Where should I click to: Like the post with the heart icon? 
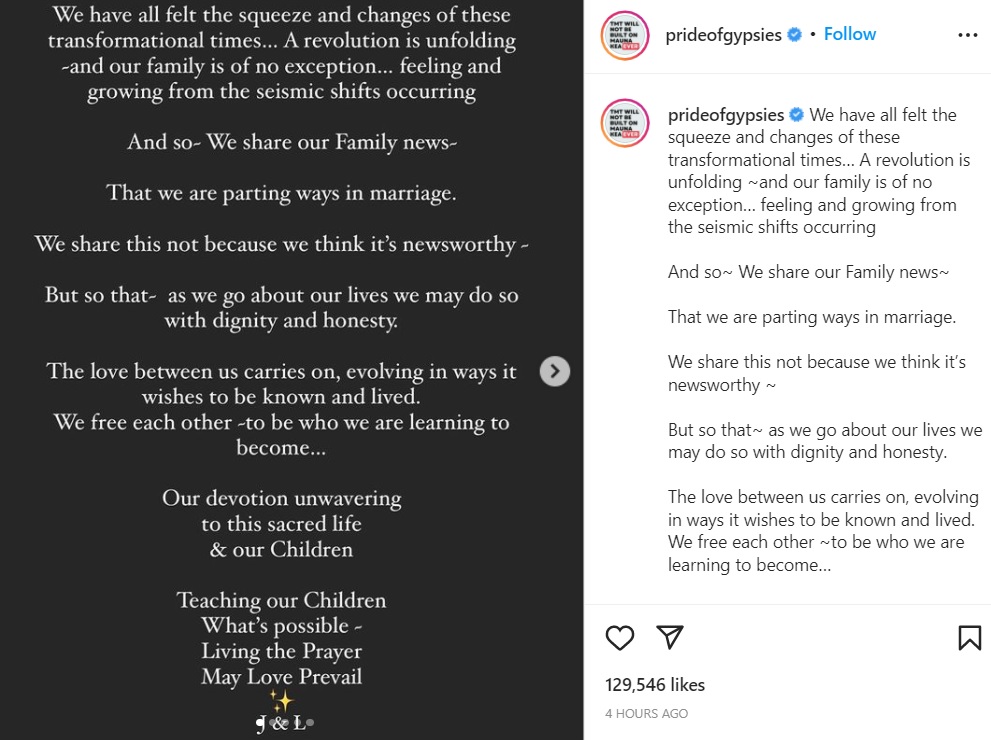coord(620,638)
